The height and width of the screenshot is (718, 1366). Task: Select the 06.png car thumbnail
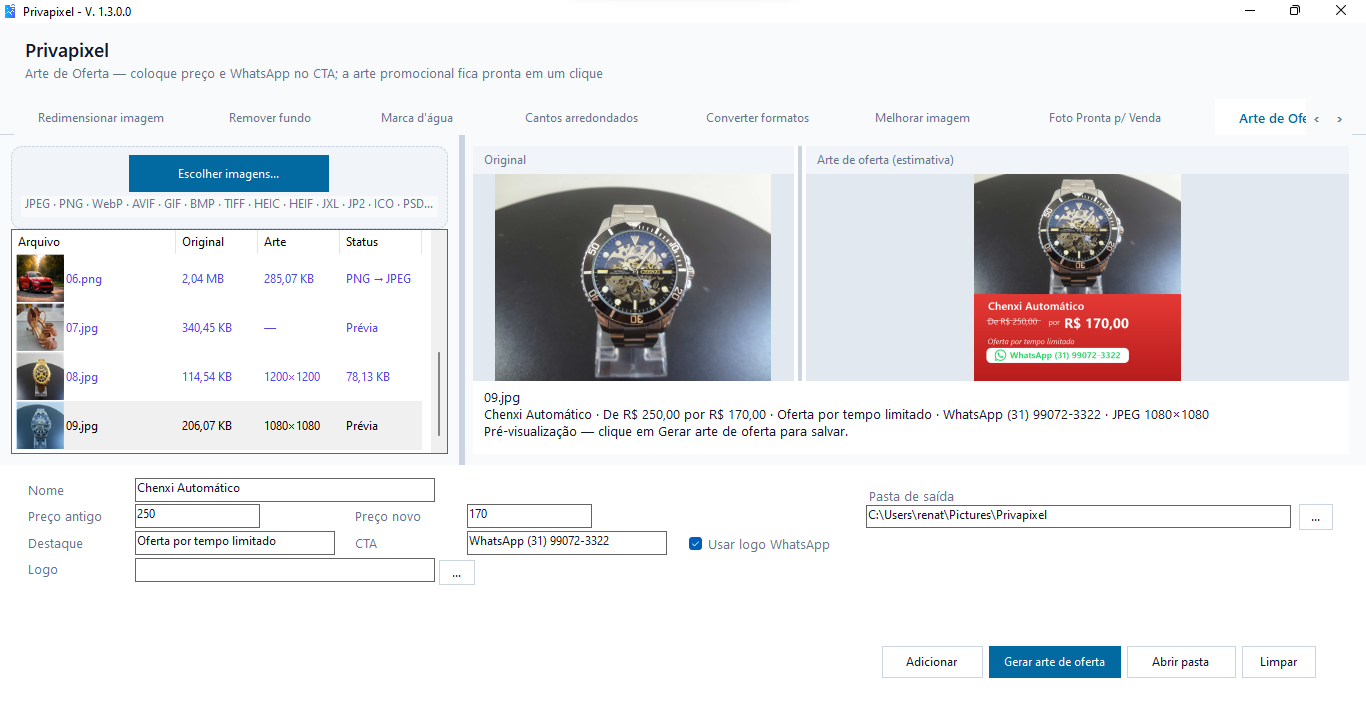40,279
